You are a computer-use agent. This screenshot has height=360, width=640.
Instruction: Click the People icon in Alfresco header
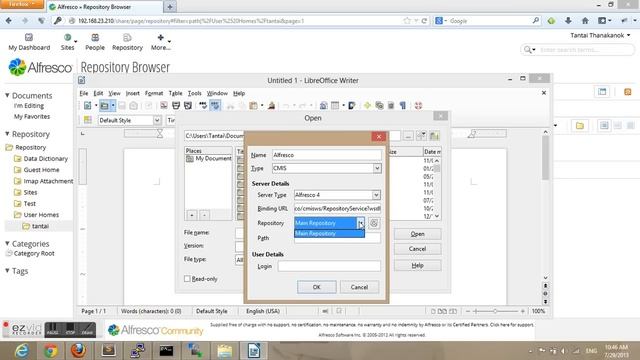pyautogui.click(x=95, y=38)
